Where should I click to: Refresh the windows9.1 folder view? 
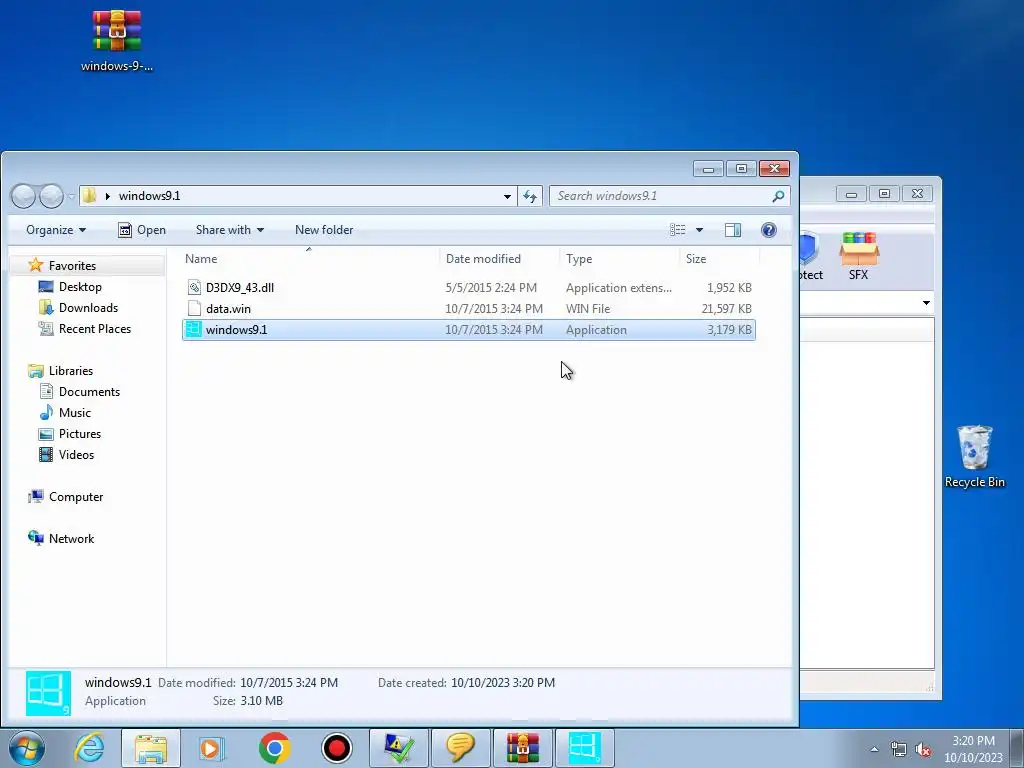tap(530, 196)
